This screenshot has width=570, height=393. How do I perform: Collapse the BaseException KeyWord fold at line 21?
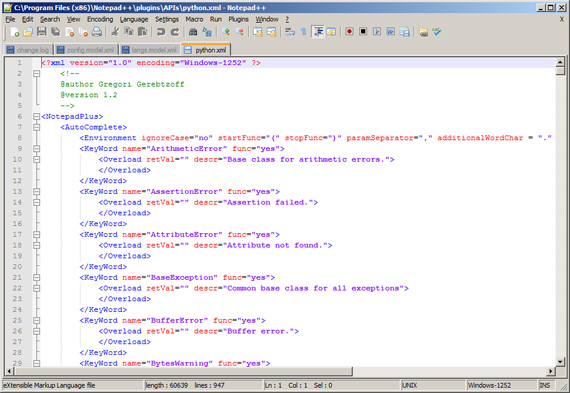pyautogui.click(x=36, y=277)
